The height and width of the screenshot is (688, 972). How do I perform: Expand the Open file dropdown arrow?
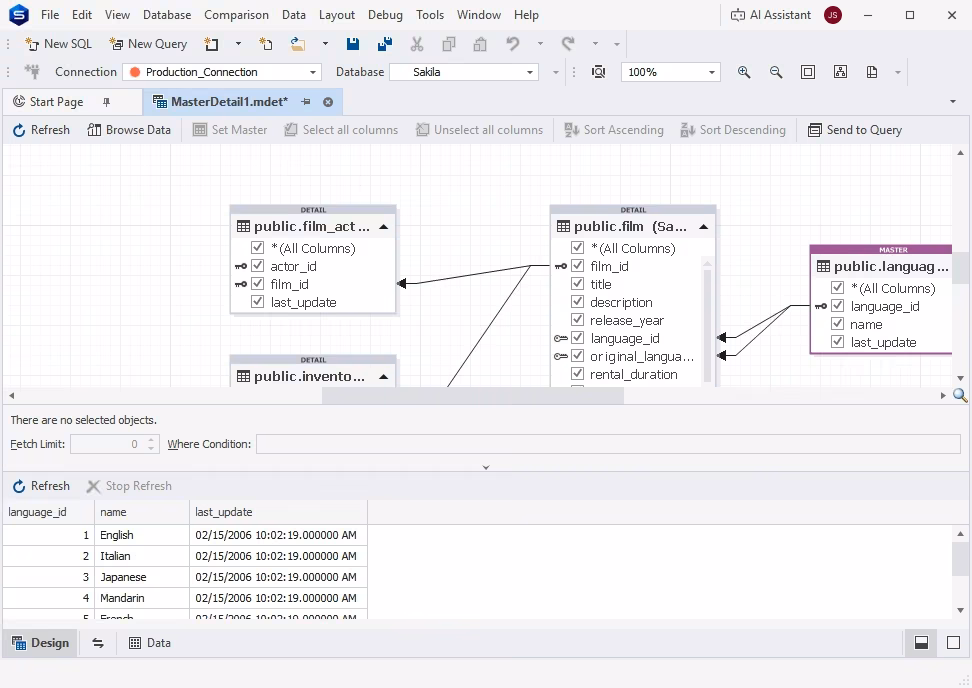click(325, 44)
